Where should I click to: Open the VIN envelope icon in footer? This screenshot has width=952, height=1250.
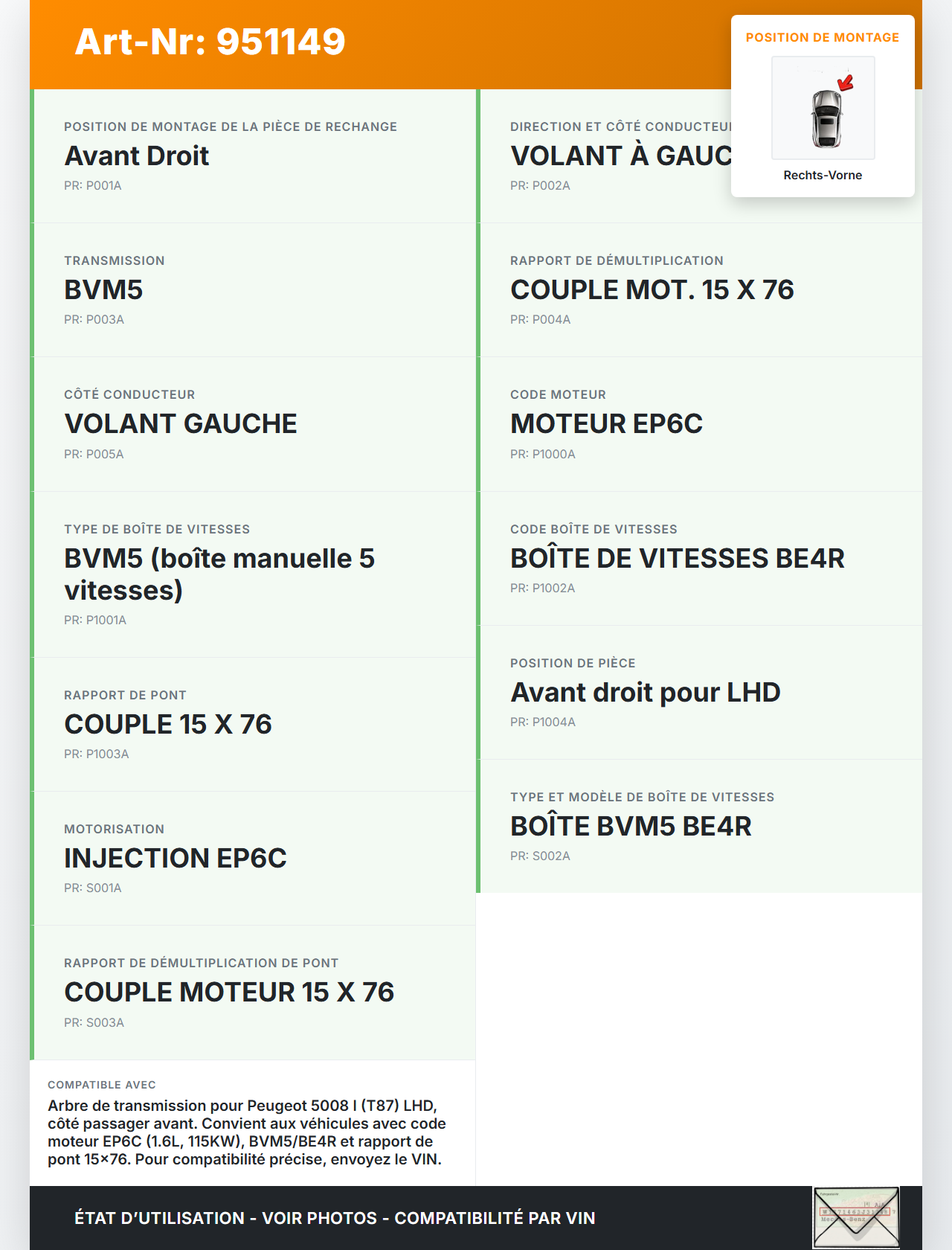pyautogui.click(x=855, y=1217)
